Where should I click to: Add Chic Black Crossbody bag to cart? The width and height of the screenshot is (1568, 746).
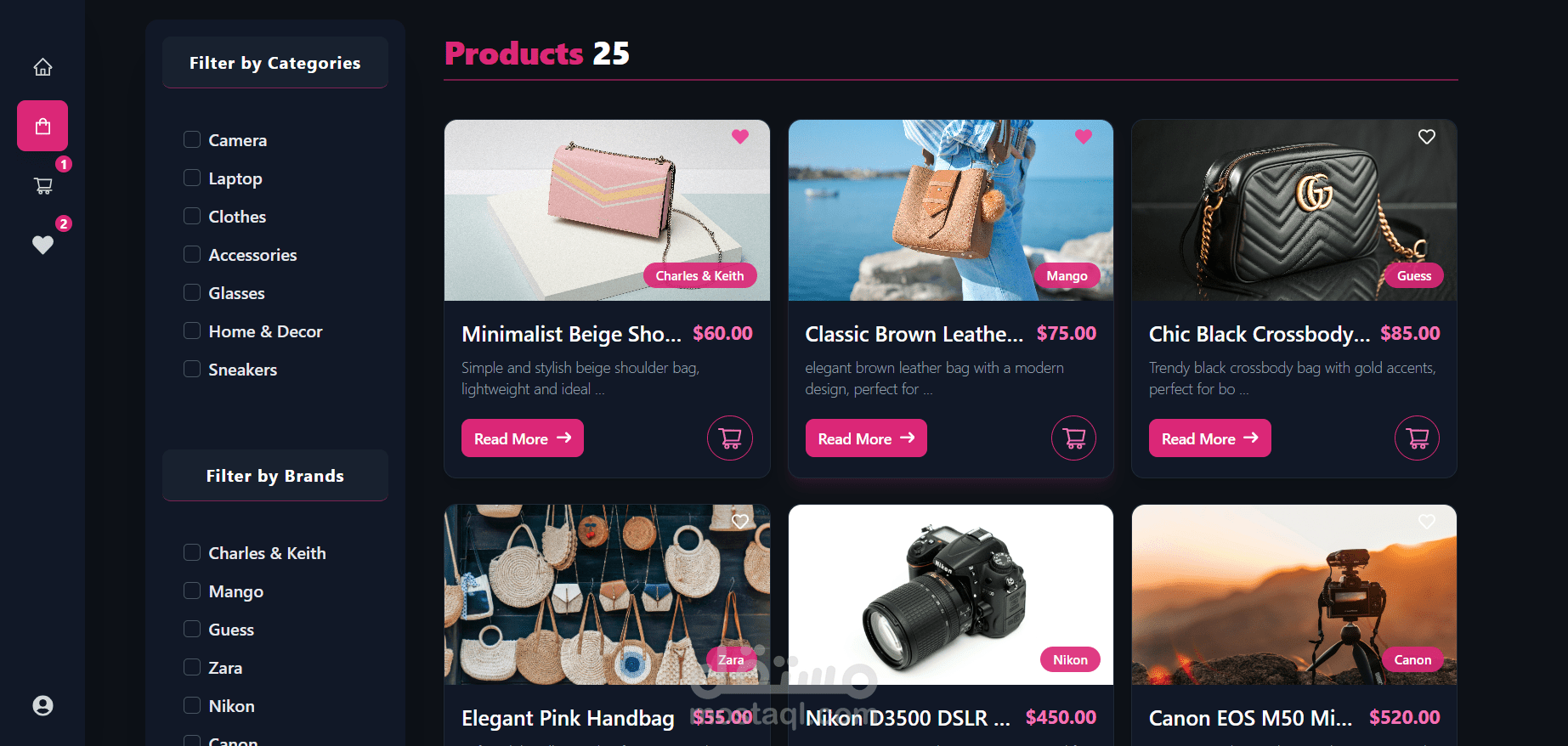click(1417, 438)
